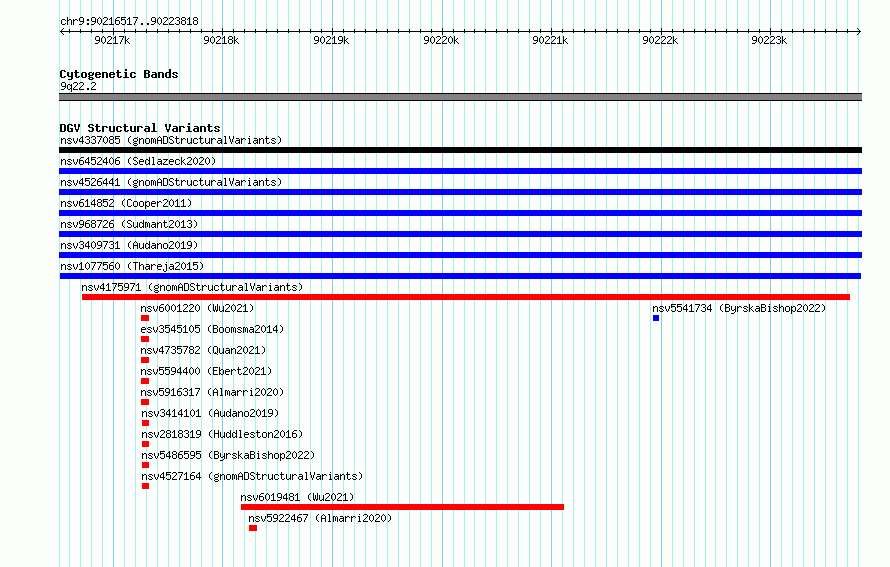
Task: Click the Cytogenetic Bands track title
Action: coord(119,74)
